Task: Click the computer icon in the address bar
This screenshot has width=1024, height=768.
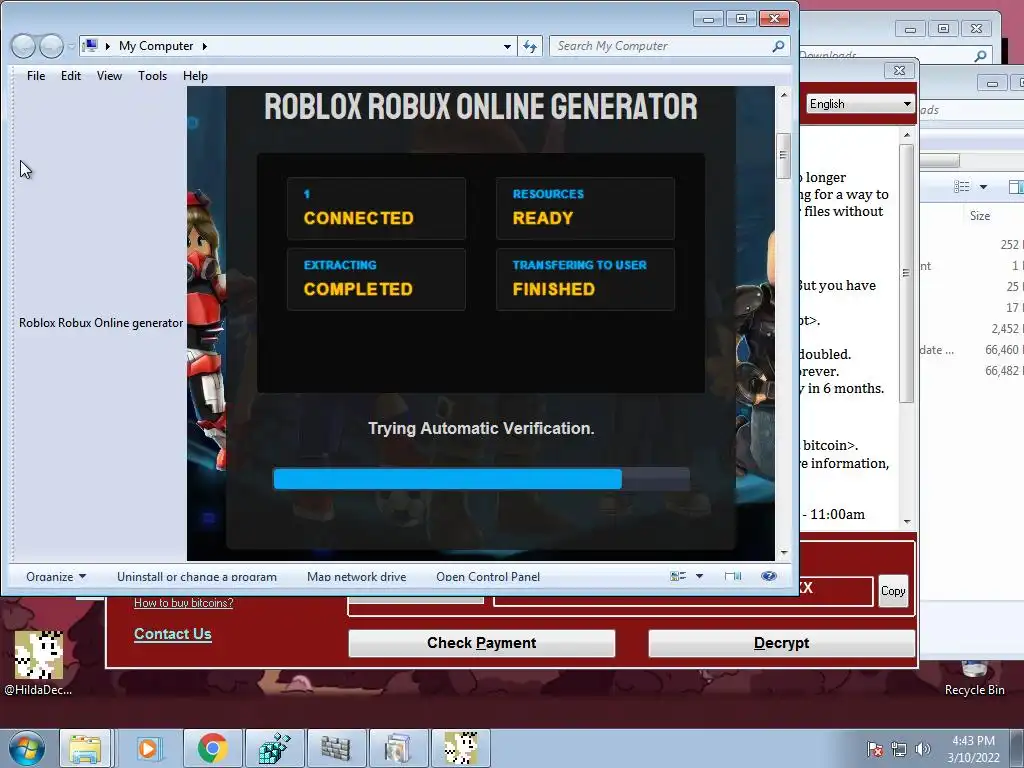Action: [91, 46]
